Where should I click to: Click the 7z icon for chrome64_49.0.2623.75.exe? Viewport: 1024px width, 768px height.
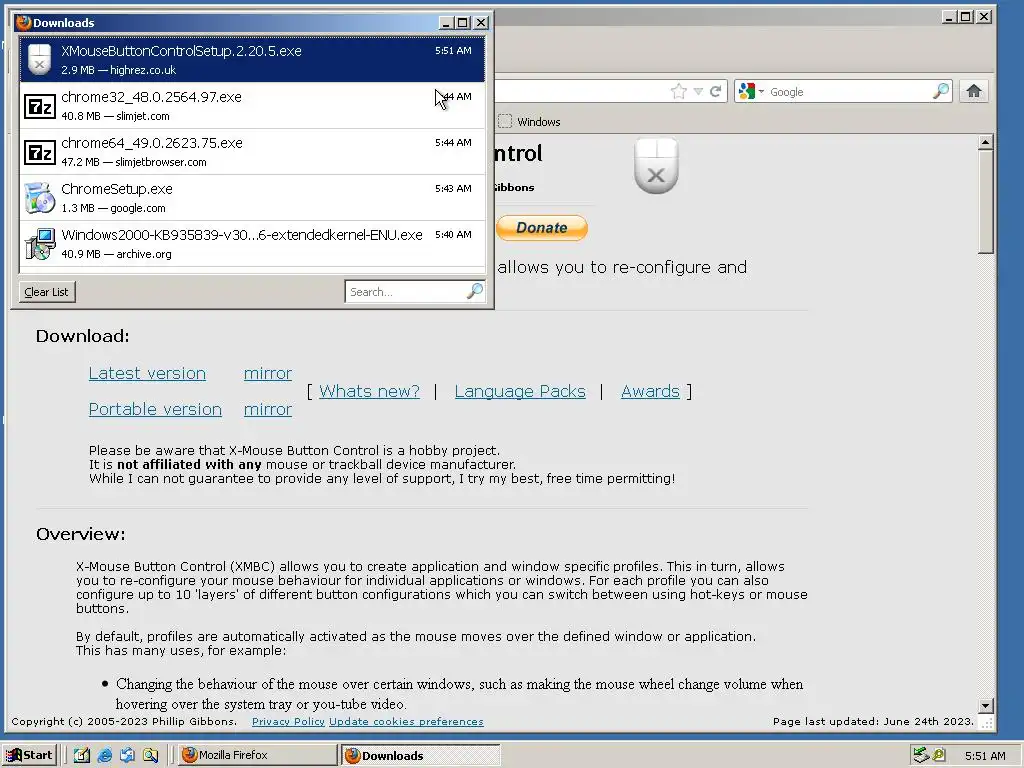click(x=40, y=152)
